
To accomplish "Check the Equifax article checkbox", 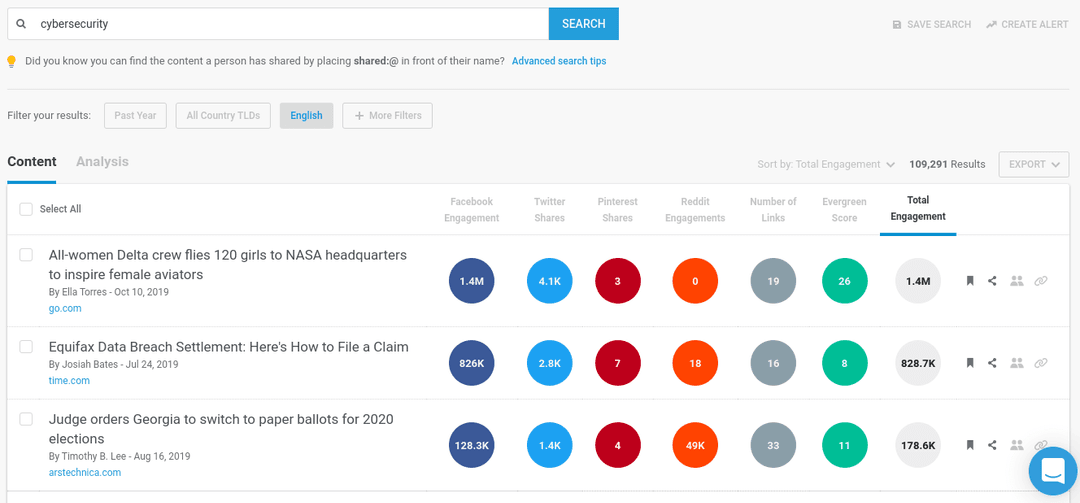I will pos(26,347).
